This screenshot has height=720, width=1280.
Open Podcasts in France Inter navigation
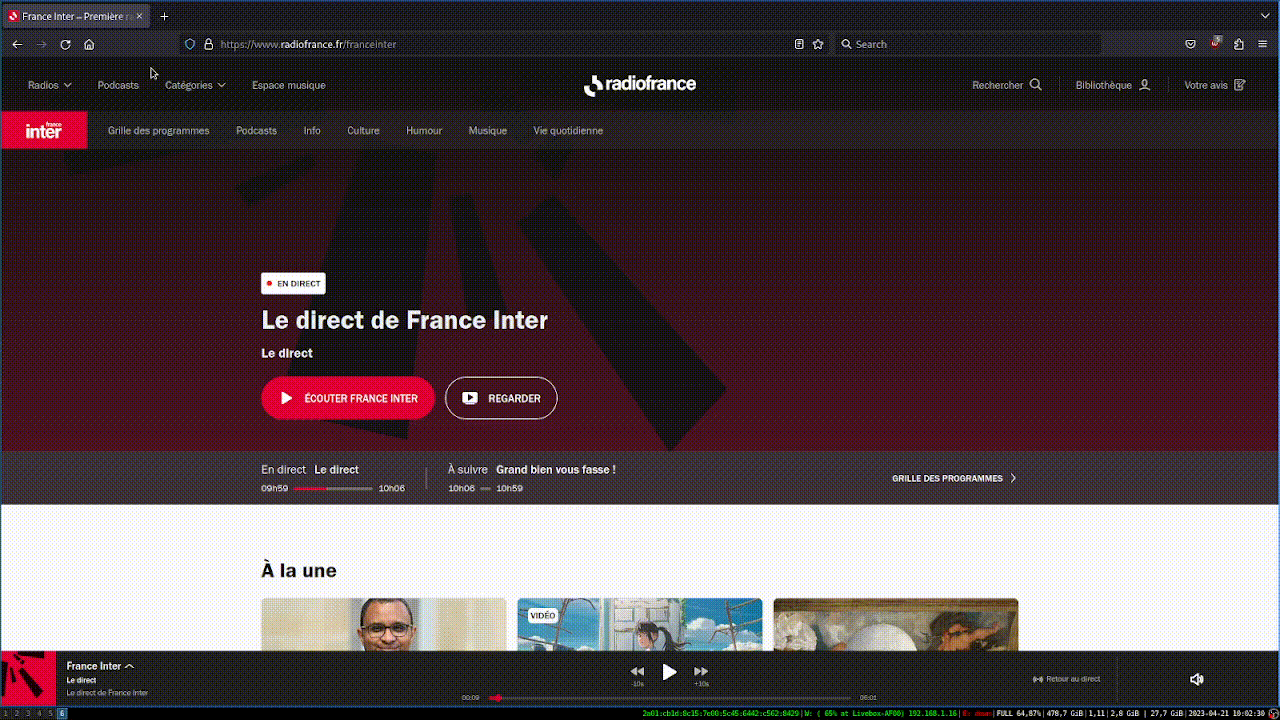pyautogui.click(x=256, y=130)
